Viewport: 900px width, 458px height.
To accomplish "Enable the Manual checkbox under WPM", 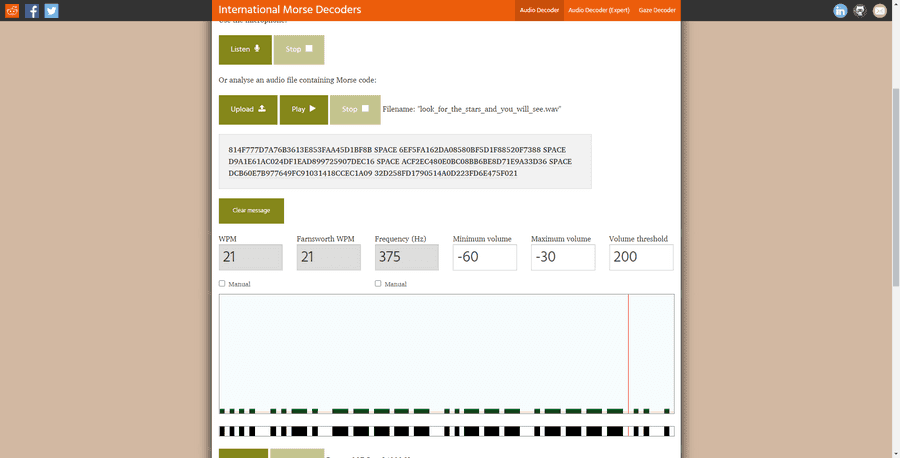I will pyautogui.click(x=222, y=284).
